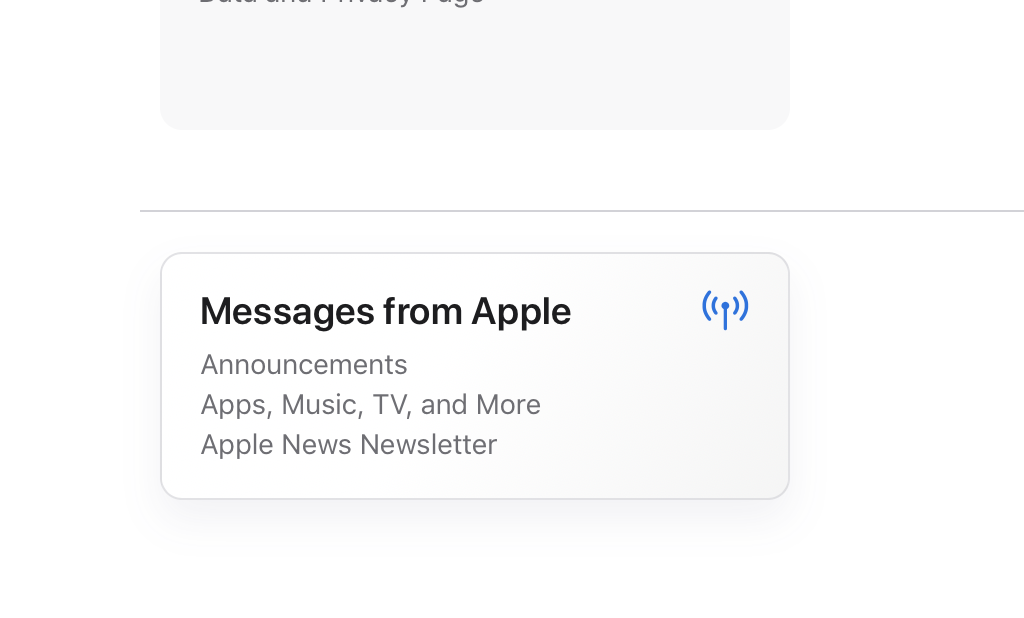Click the blue broadcast antenna icon
This screenshot has width=1024, height=618.
point(725,310)
